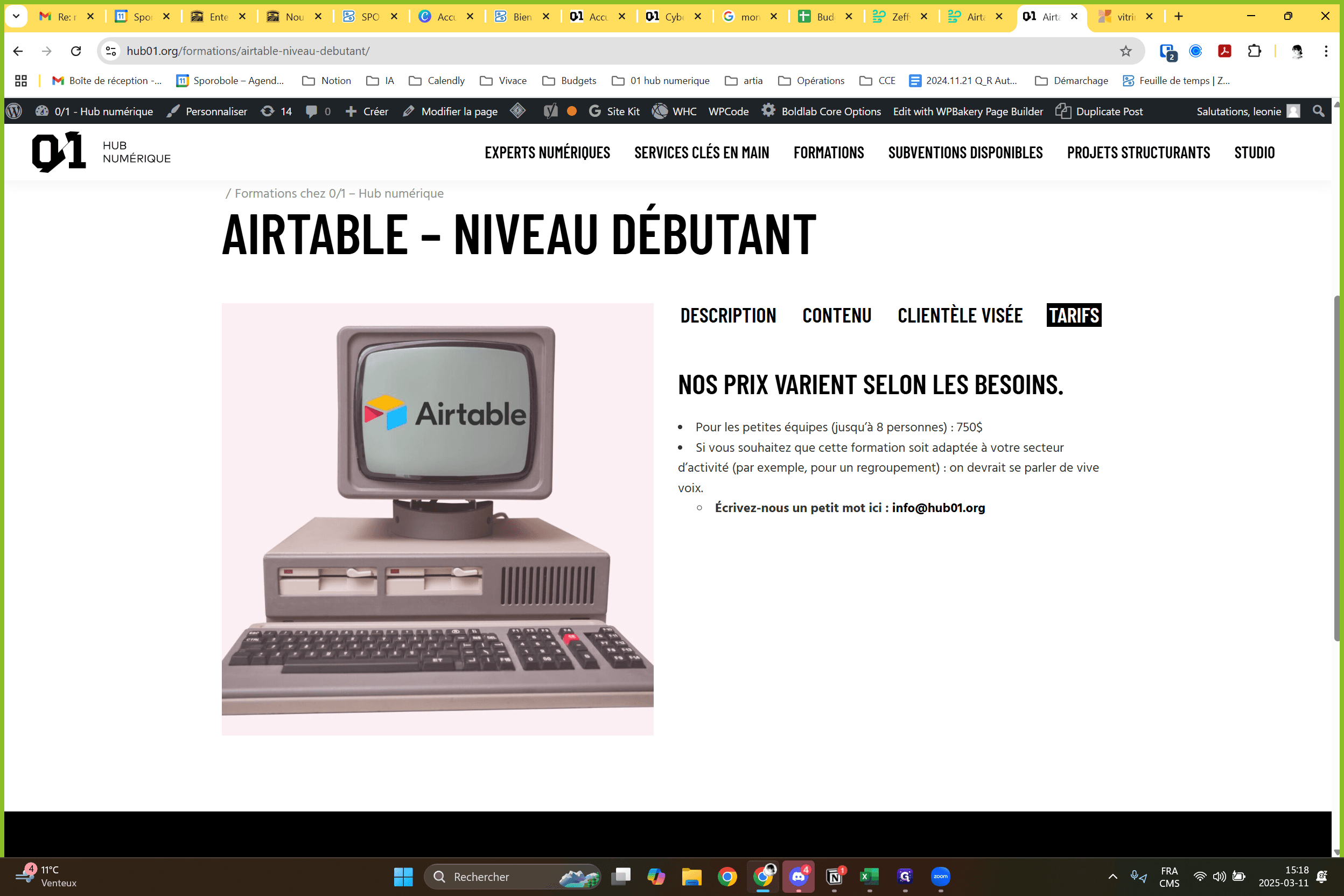The image size is (1344, 896).
Task: Open the 01 hub numerique bookmarks folder
Action: coord(661,81)
